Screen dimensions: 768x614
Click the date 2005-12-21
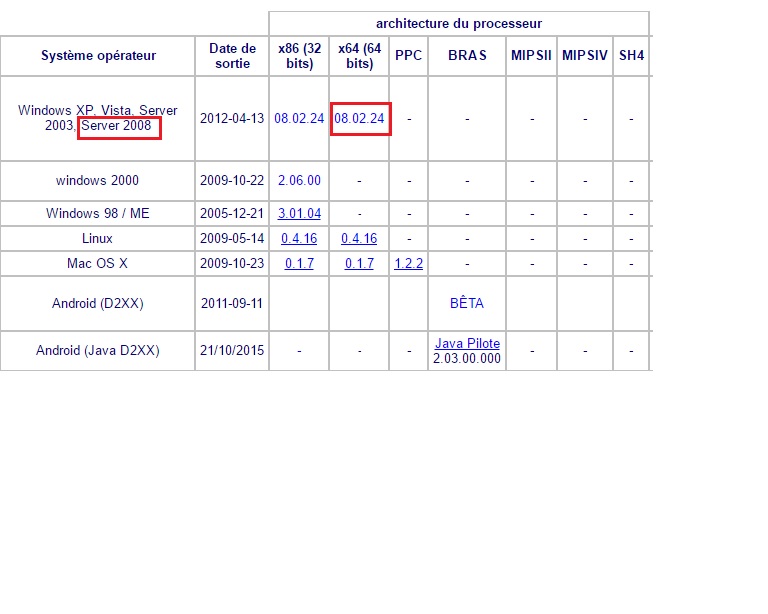pyautogui.click(x=232, y=213)
